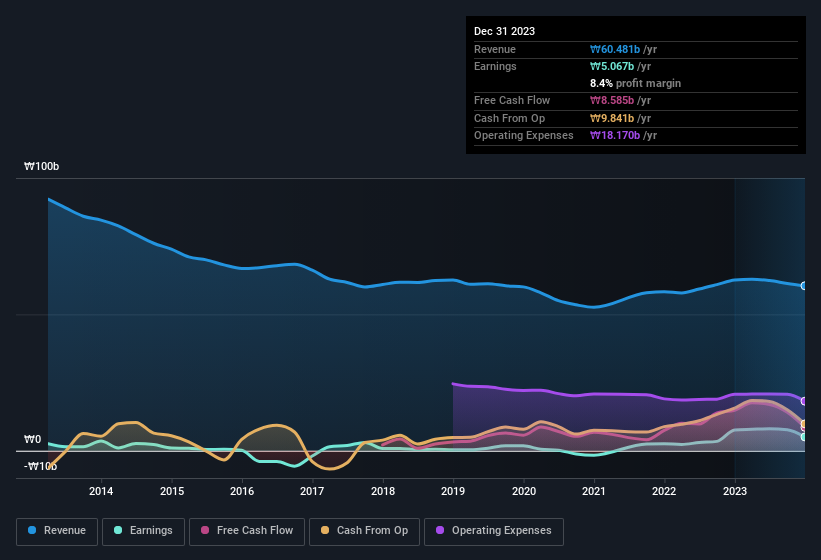821x560 pixels.
Task: Toggle the Free Cash Flow legend series
Action: tap(248, 531)
